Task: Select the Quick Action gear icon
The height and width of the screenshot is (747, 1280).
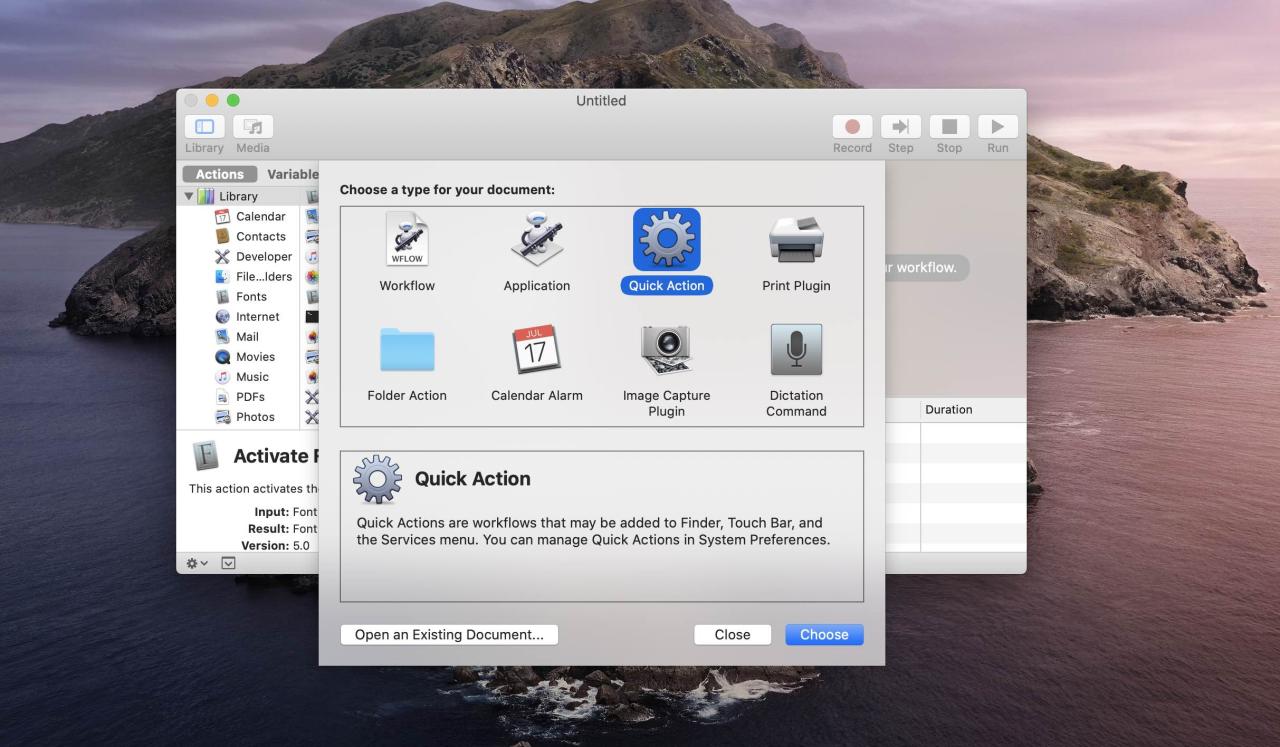Action: [x=666, y=241]
